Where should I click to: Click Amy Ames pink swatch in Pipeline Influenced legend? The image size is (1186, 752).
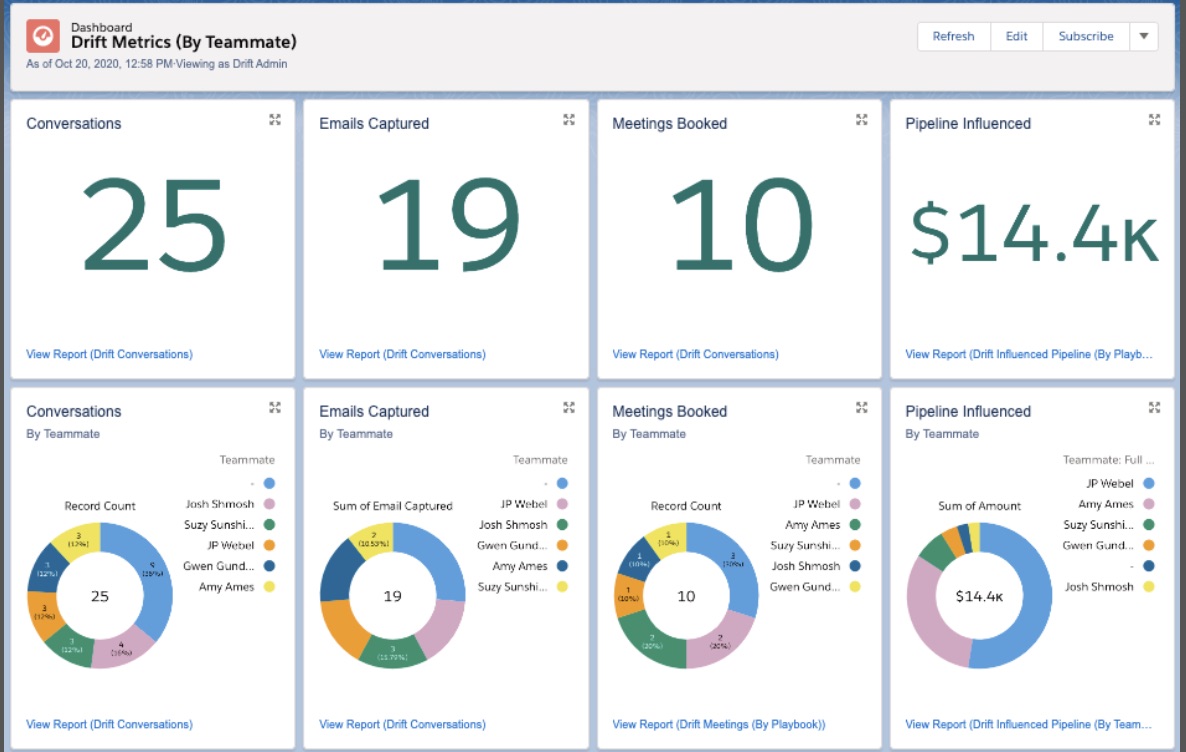[1148, 504]
